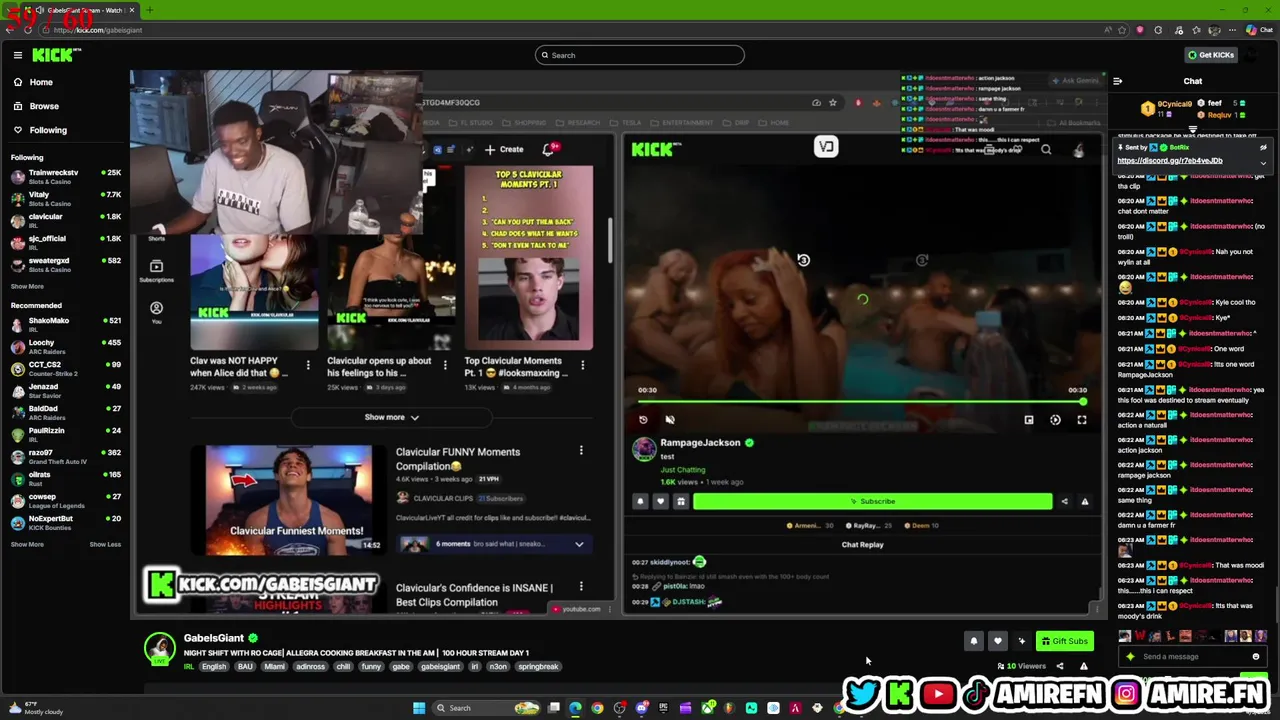Open ShakoMako recommended channel
The width and height of the screenshot is (1280, 720).
click(x=66, y=324)
